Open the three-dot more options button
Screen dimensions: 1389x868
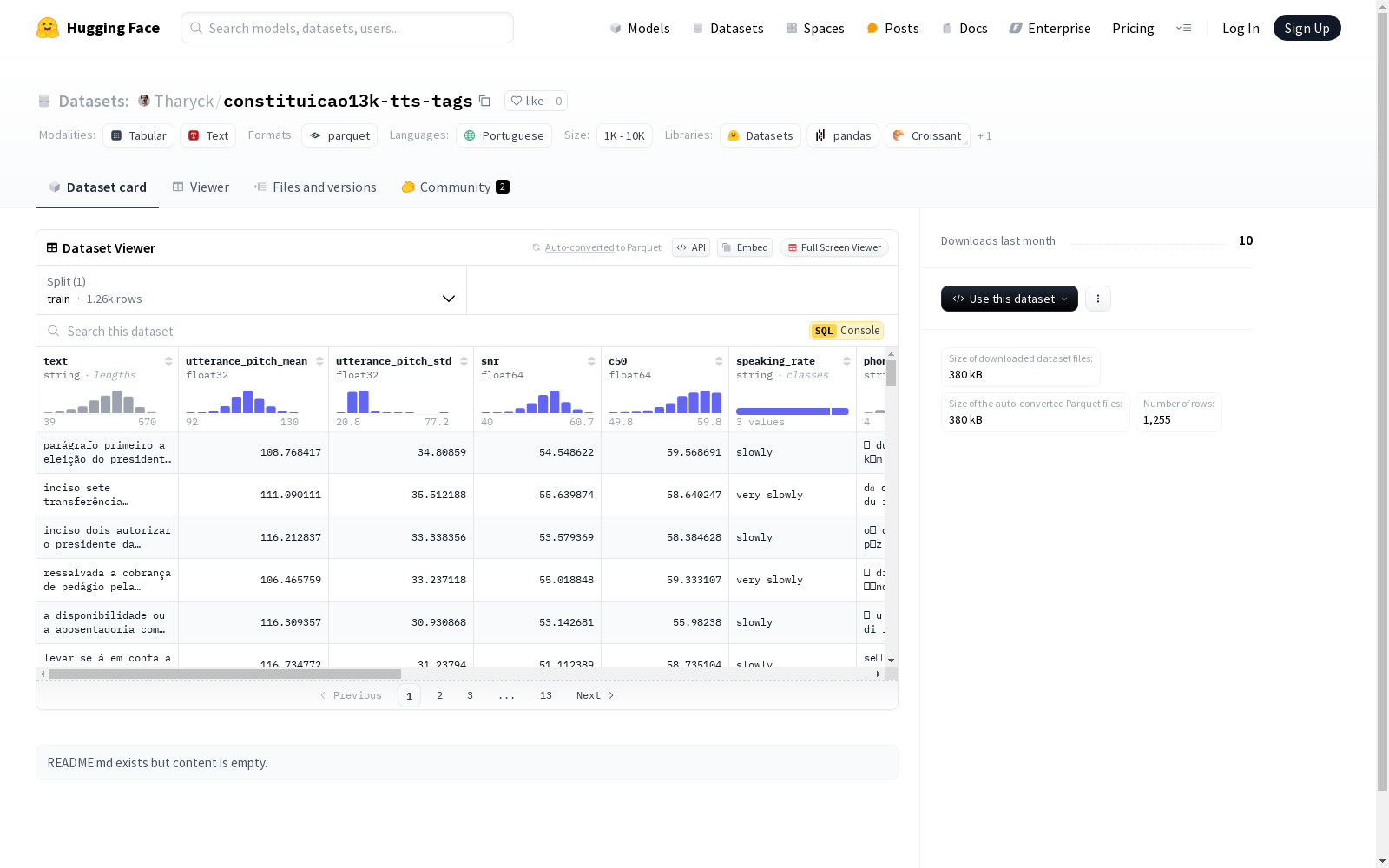tap(1098, 299)
